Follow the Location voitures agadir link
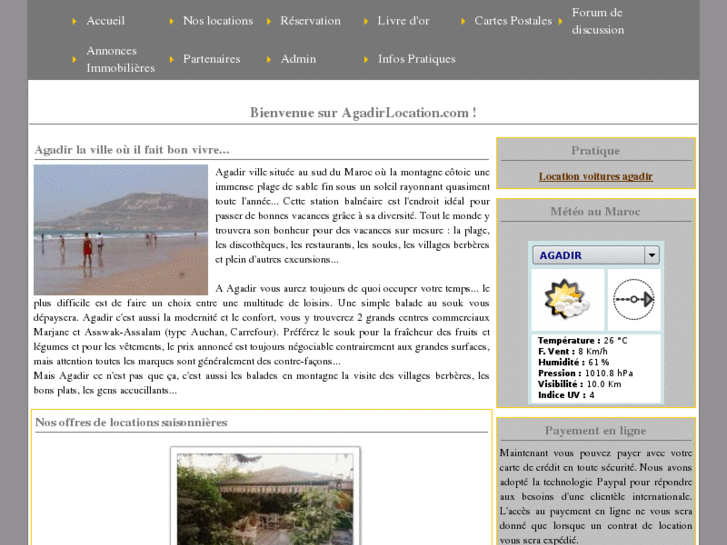 click(x=596, y=176)
